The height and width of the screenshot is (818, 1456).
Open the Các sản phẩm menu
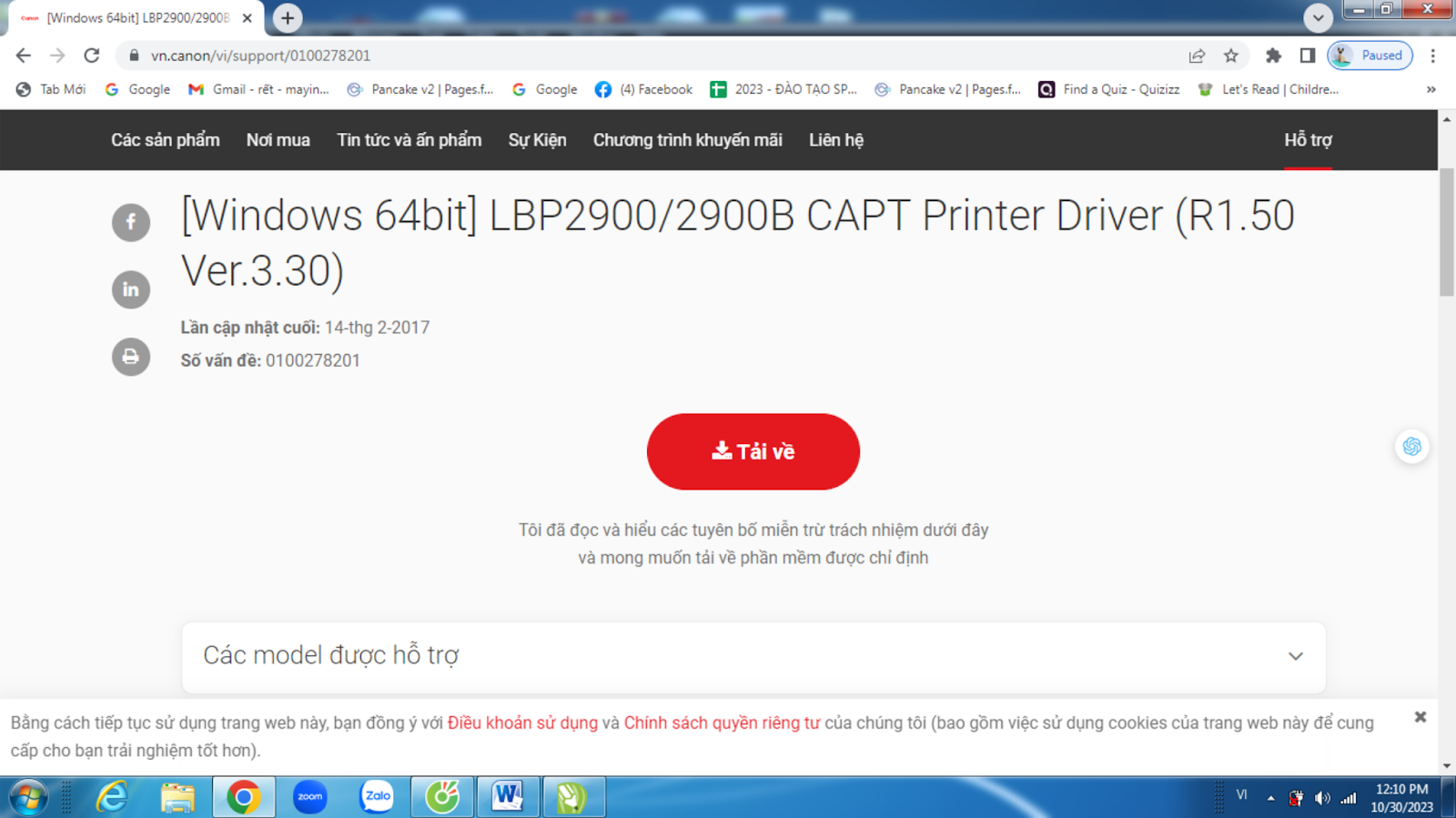pyautogui.click(x=166, y=140)
